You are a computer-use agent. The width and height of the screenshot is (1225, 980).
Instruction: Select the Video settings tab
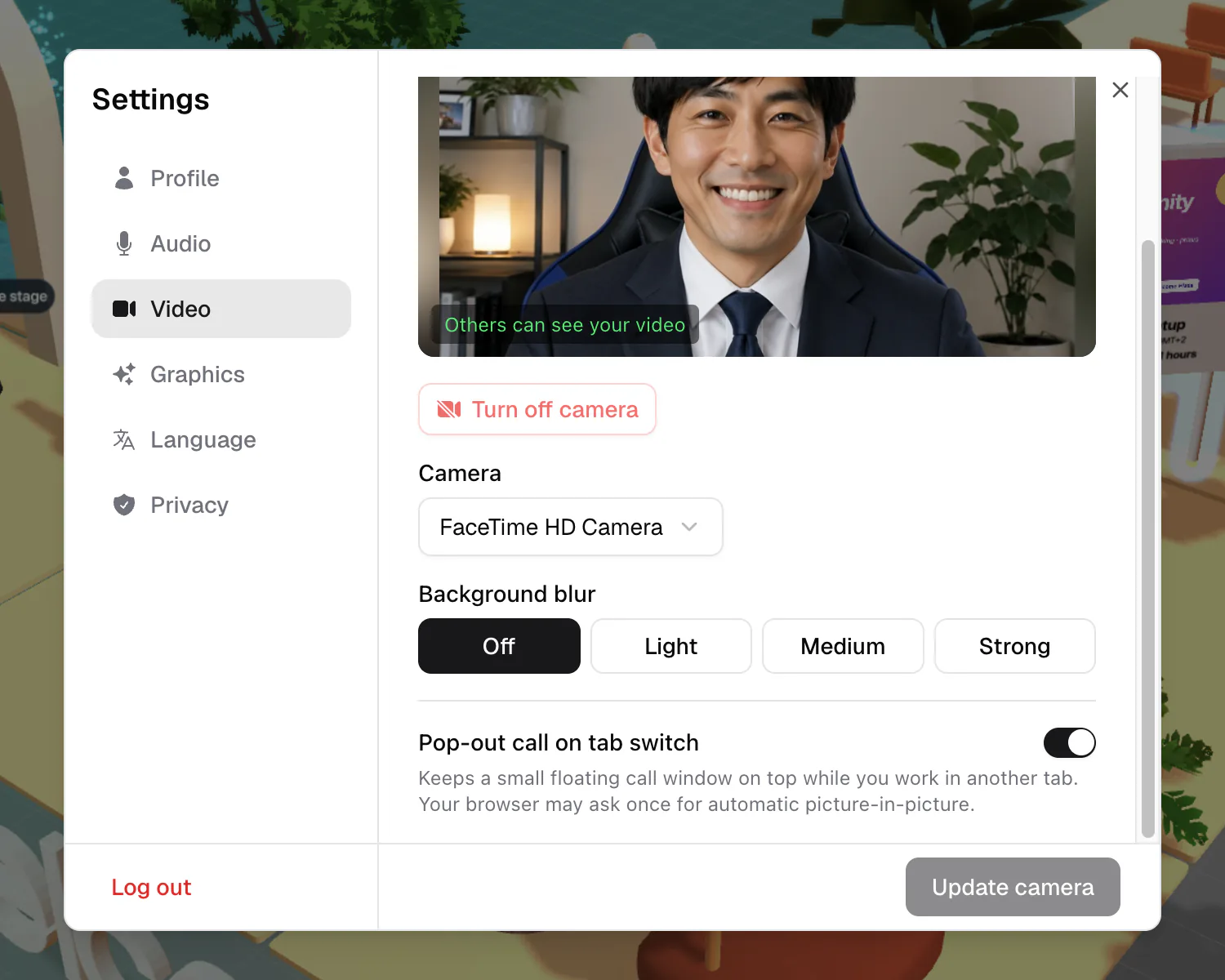tap(221, 309)
